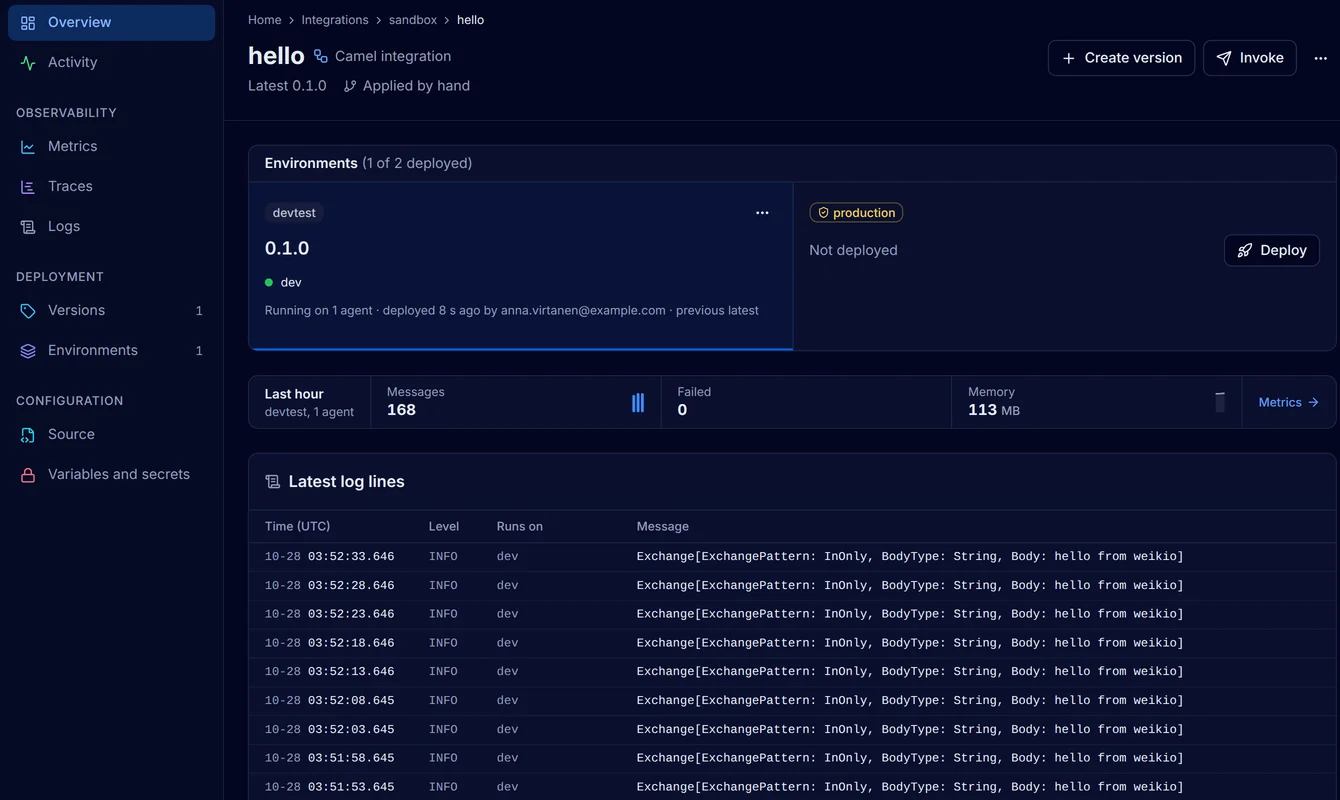Click the Latest log lines header icon

click(x=273, y=481)
